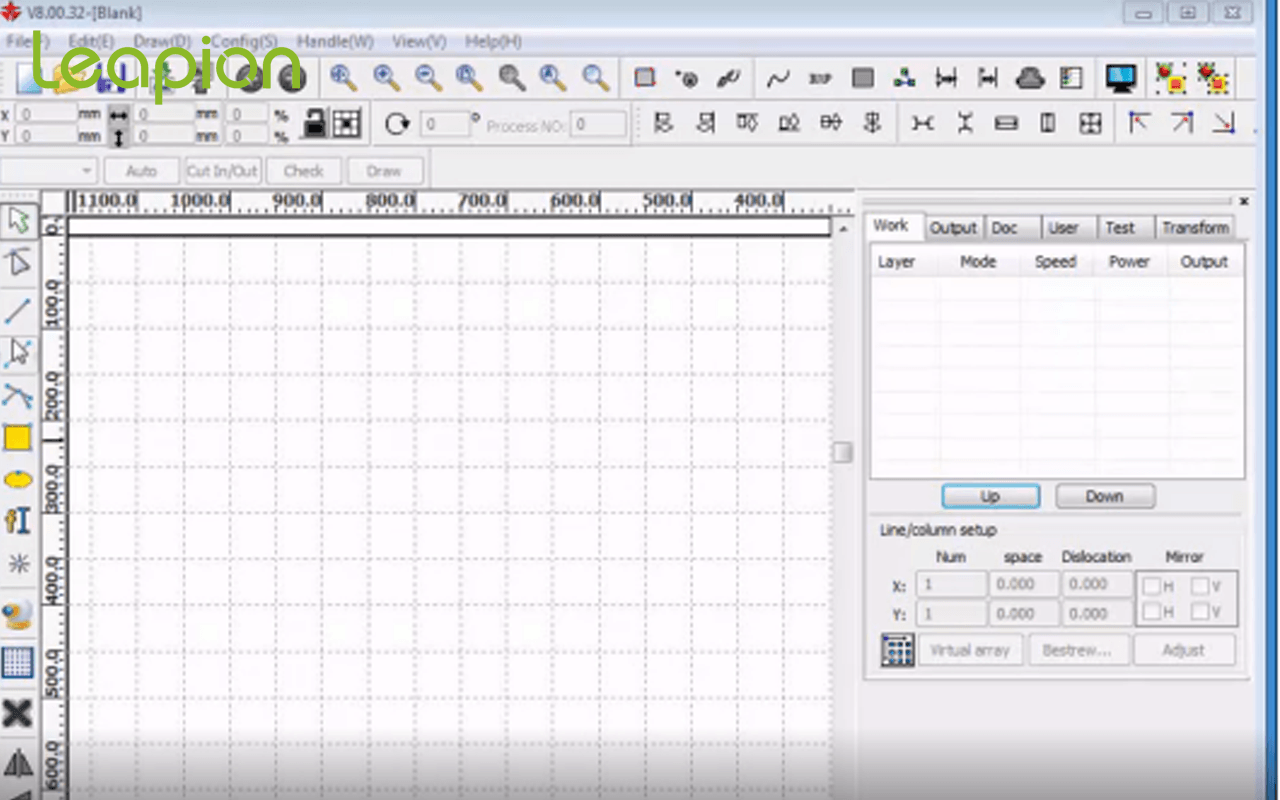Click the gray cloud-shaped toolbar icon
This screenshot has width=1280, height=800.
1030,78
